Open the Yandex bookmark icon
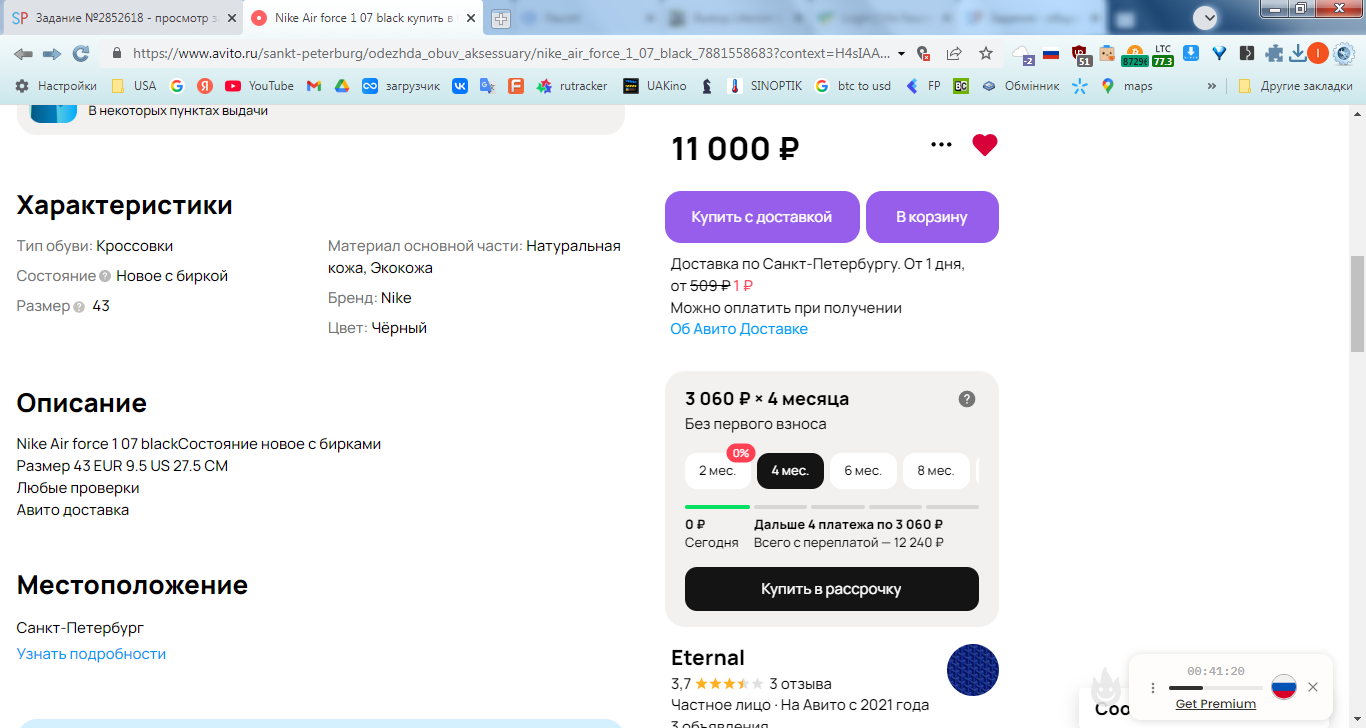 point(204,86)
